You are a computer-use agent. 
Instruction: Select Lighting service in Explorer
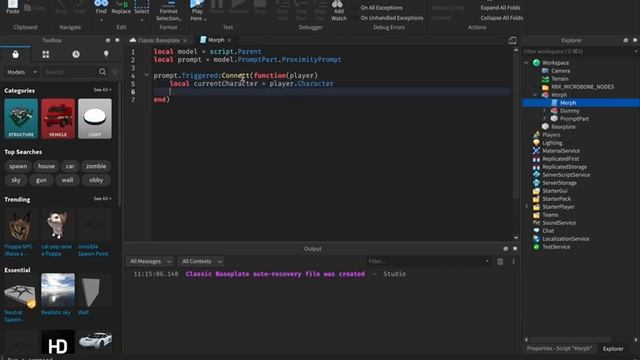(x=552, y=143)
